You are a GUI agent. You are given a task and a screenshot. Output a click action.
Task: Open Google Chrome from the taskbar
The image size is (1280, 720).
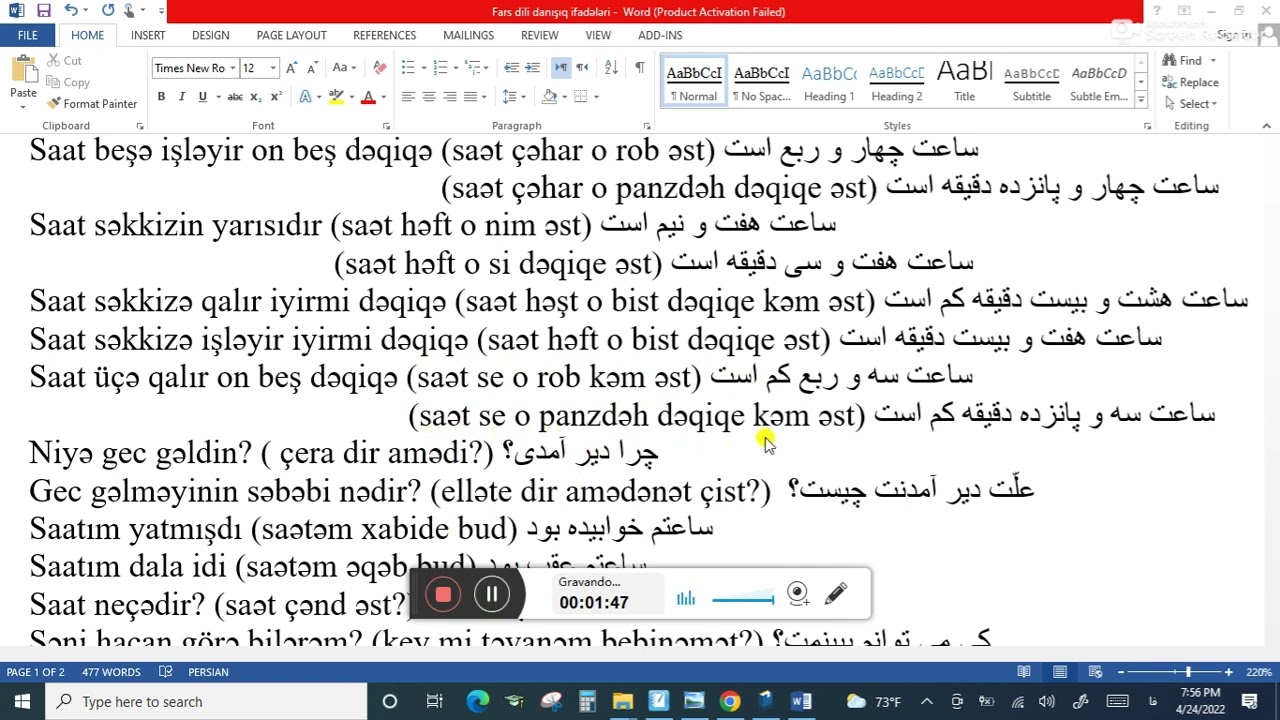point(730,702)
